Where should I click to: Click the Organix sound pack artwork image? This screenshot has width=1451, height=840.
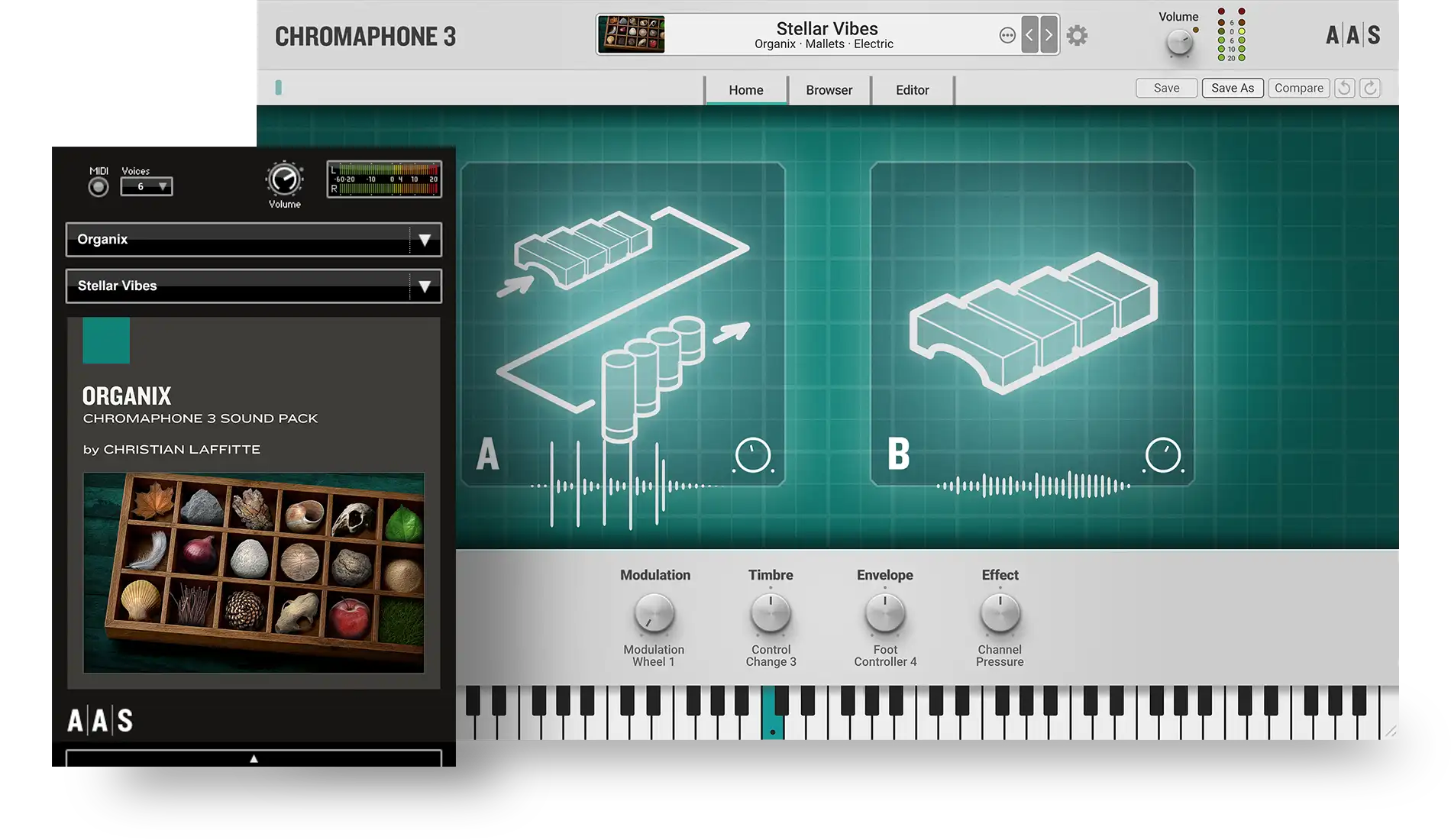[x=254, y=573]
